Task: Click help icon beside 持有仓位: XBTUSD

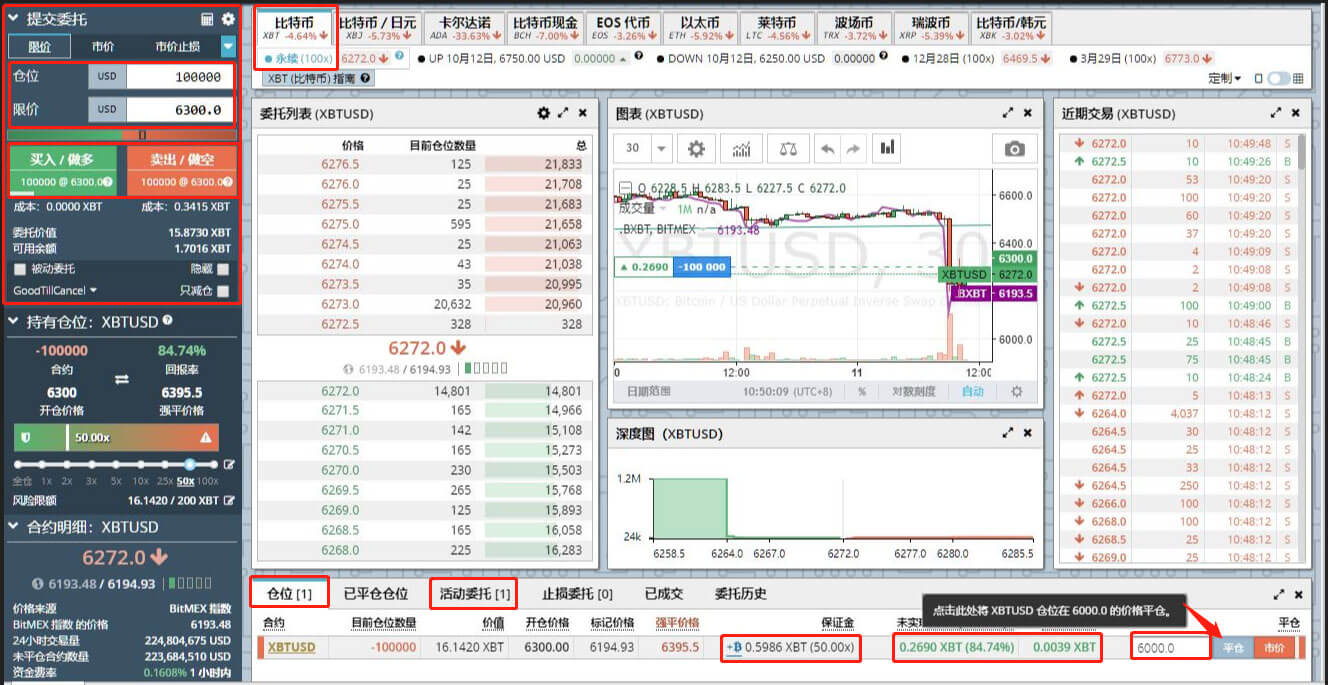Action: [167, 321]
